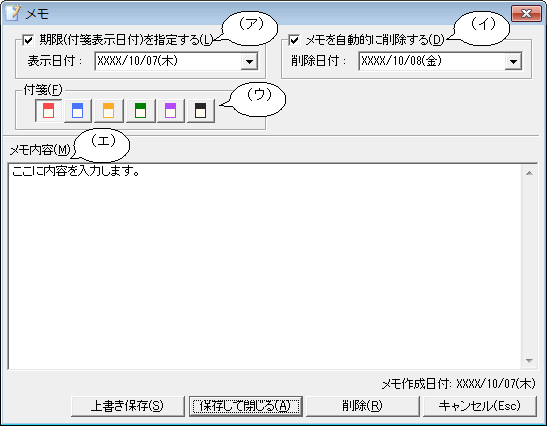Viewport: 547px width, 426px height.
Task: Select the black sticky note icon
Action: 201,111
